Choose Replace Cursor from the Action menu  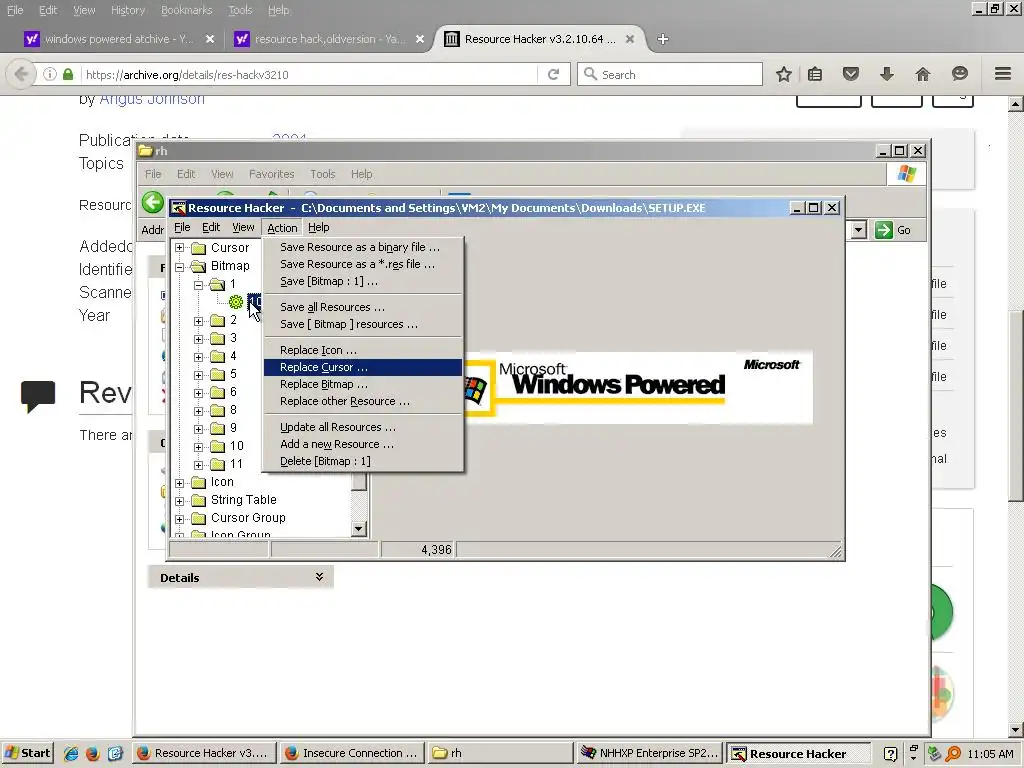[x=362, y=367]
